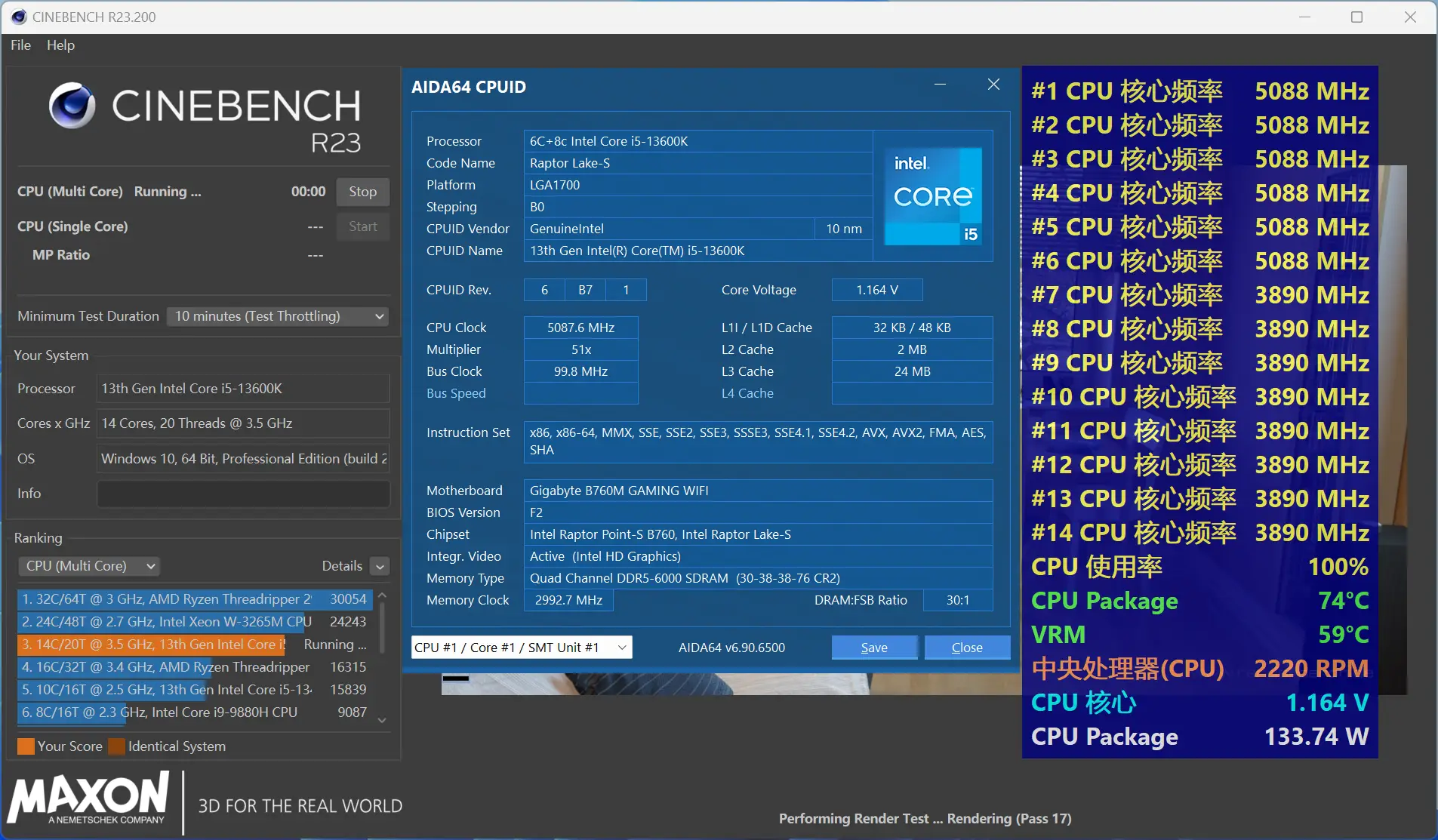The width and height of the screenshot is (1438, 840).
Task: Click the CPU fan 2220 RPM reading
Action: (1199, 669)
